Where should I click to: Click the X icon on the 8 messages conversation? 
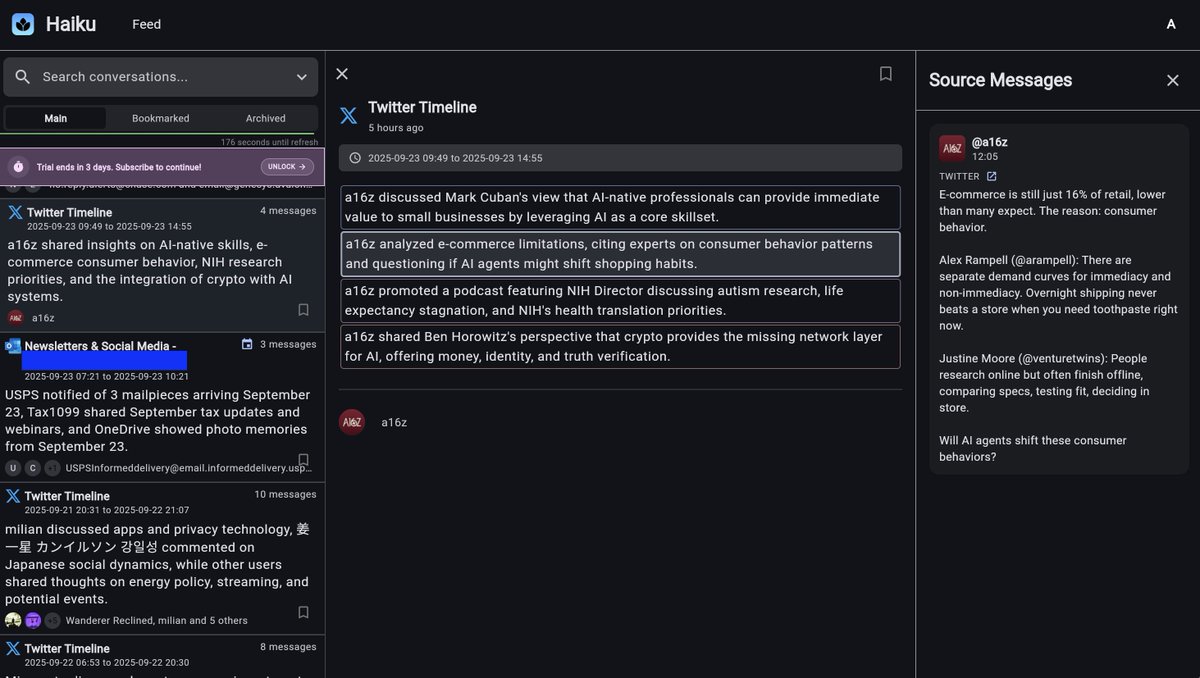[x=13, y=648]
